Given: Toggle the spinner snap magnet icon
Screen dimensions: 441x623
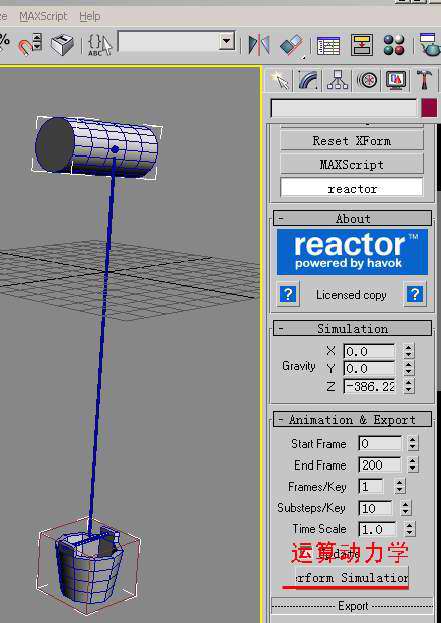Looking at the screenshot, I should (x=30, y=44).
